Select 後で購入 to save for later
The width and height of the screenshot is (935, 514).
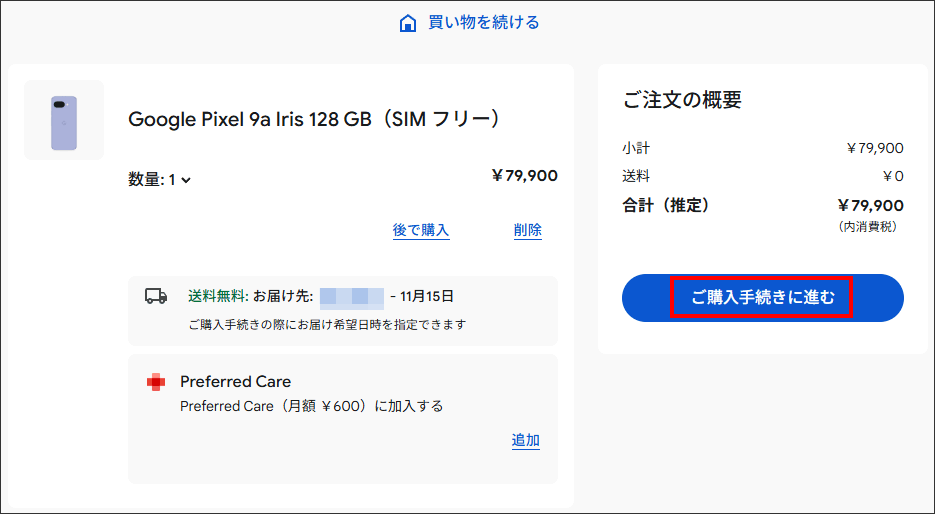pyautogui.click(x=421, y=230)
